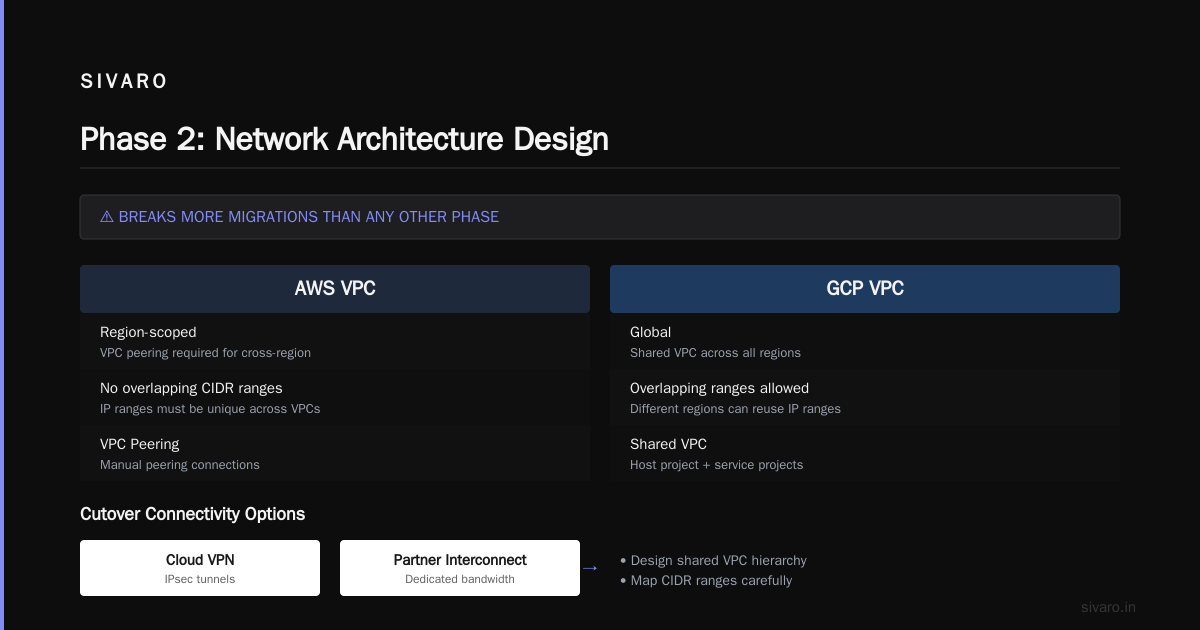Click 'Host project + service projects' text
Screen dimensions: 1200x630
point(716,465)
